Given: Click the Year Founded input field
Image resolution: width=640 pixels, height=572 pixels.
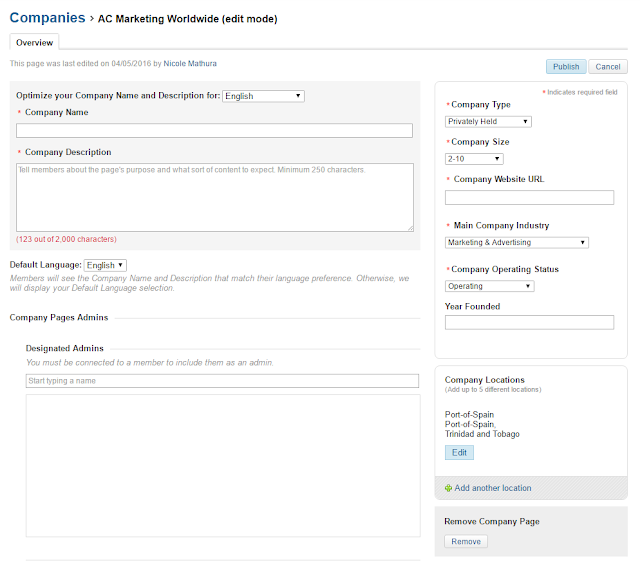Looking at the screenshot, I should 529,322.
